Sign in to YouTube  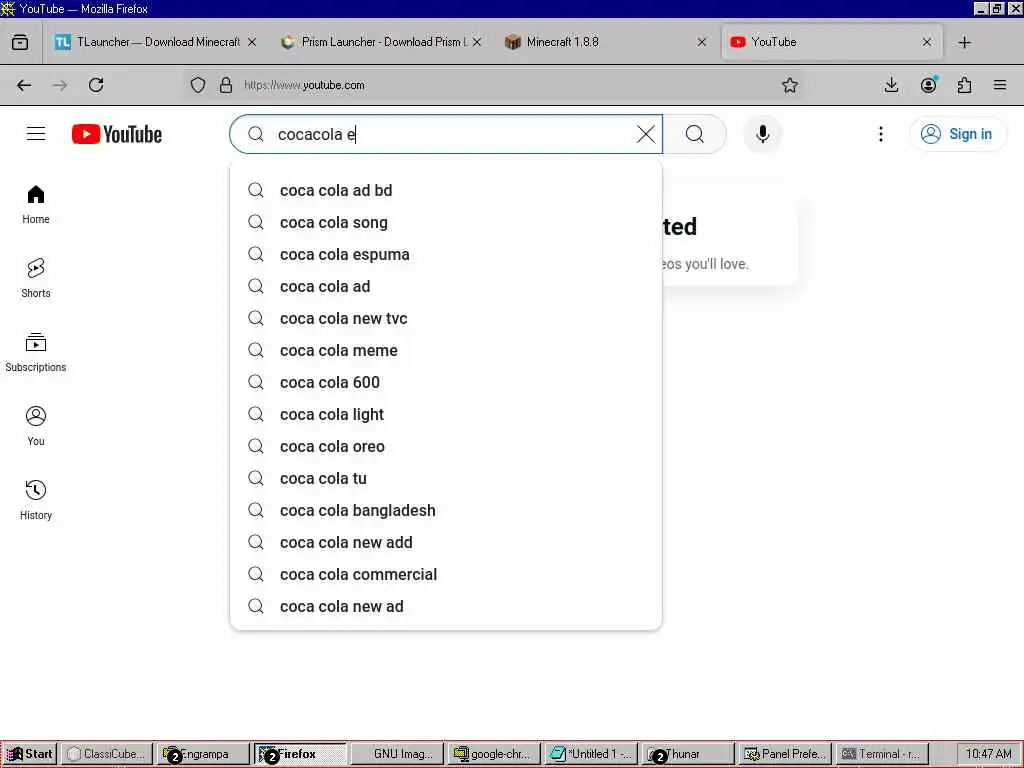coord(957,134)
